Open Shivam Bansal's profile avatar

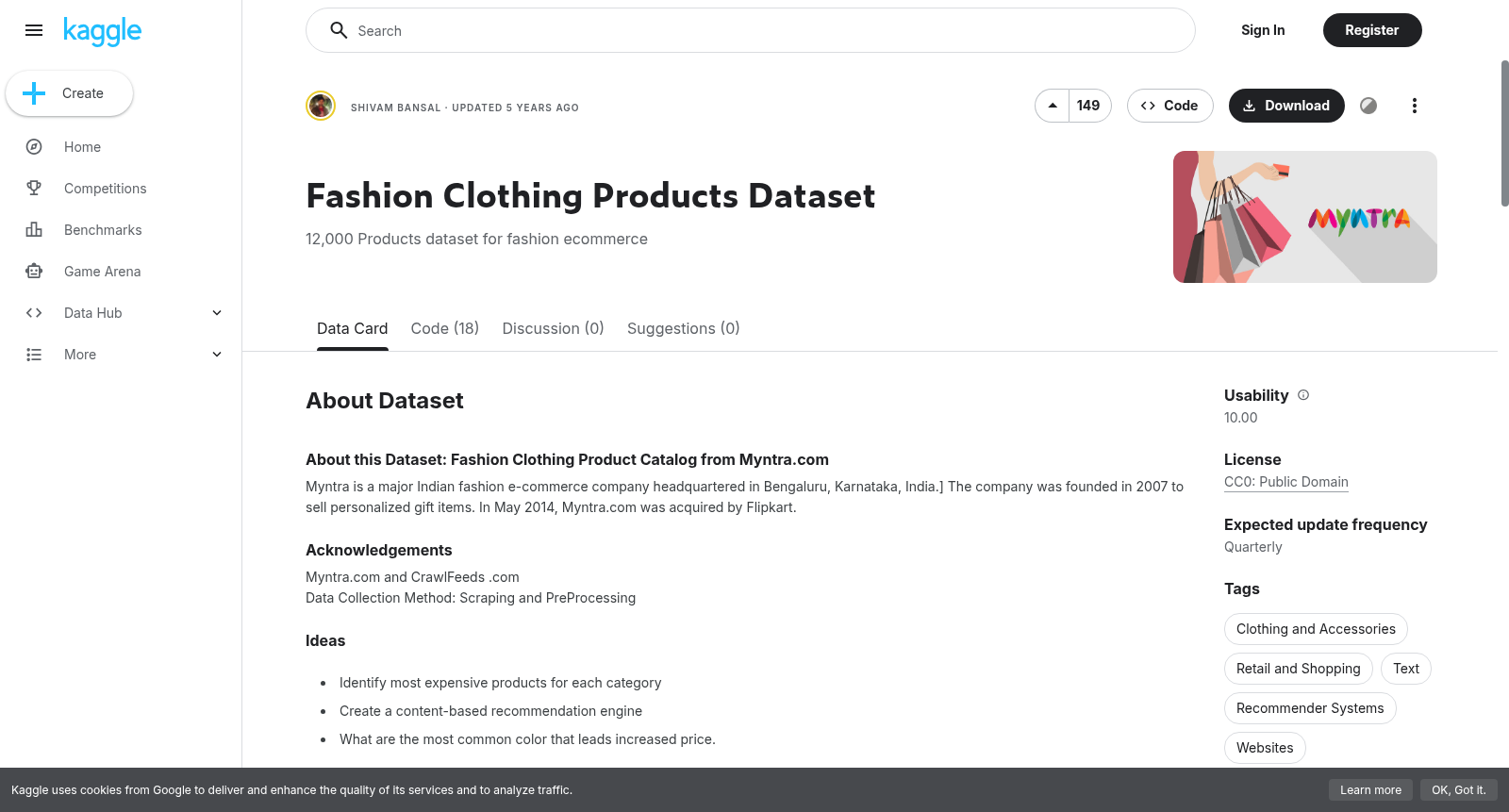click(321, 106)
